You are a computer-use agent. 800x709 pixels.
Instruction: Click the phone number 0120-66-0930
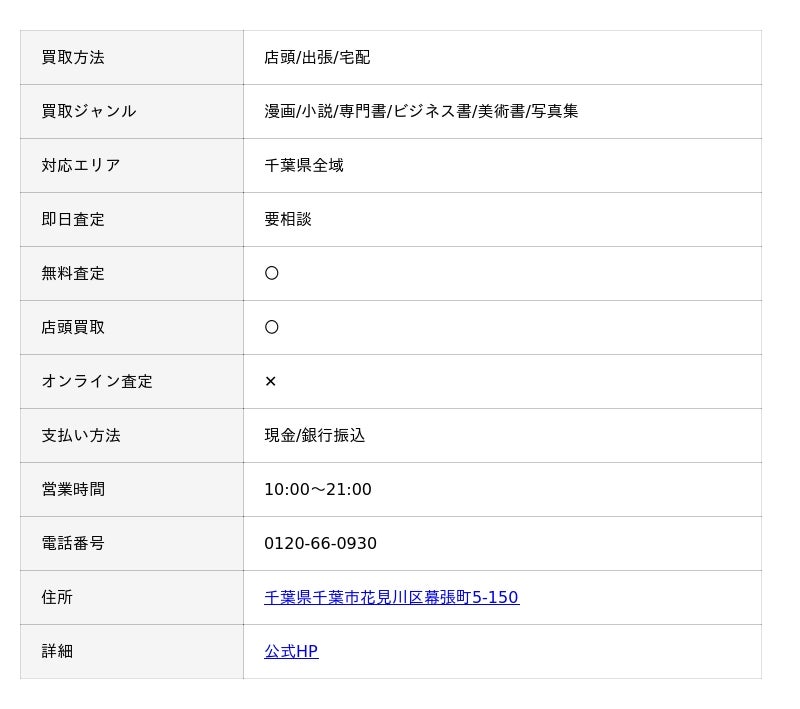tap(320, 543)
